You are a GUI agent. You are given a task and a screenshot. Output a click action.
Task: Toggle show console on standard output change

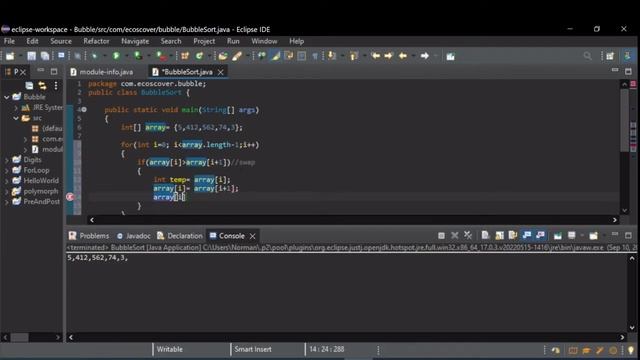[x=527, y=236]
